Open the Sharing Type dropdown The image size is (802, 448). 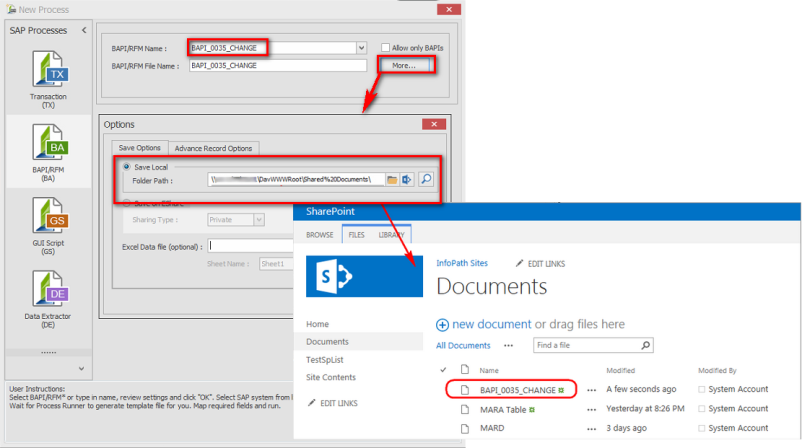[x=259, y=220]
